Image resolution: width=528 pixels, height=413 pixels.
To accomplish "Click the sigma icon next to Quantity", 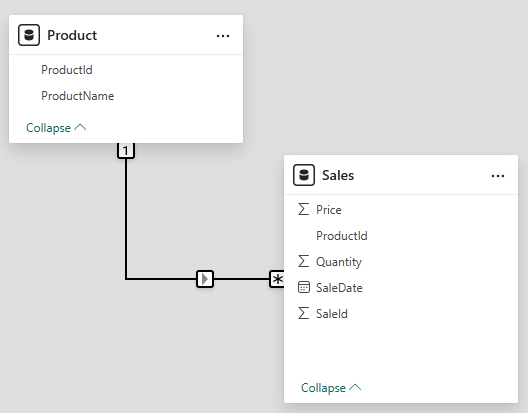I will point(303,261).
